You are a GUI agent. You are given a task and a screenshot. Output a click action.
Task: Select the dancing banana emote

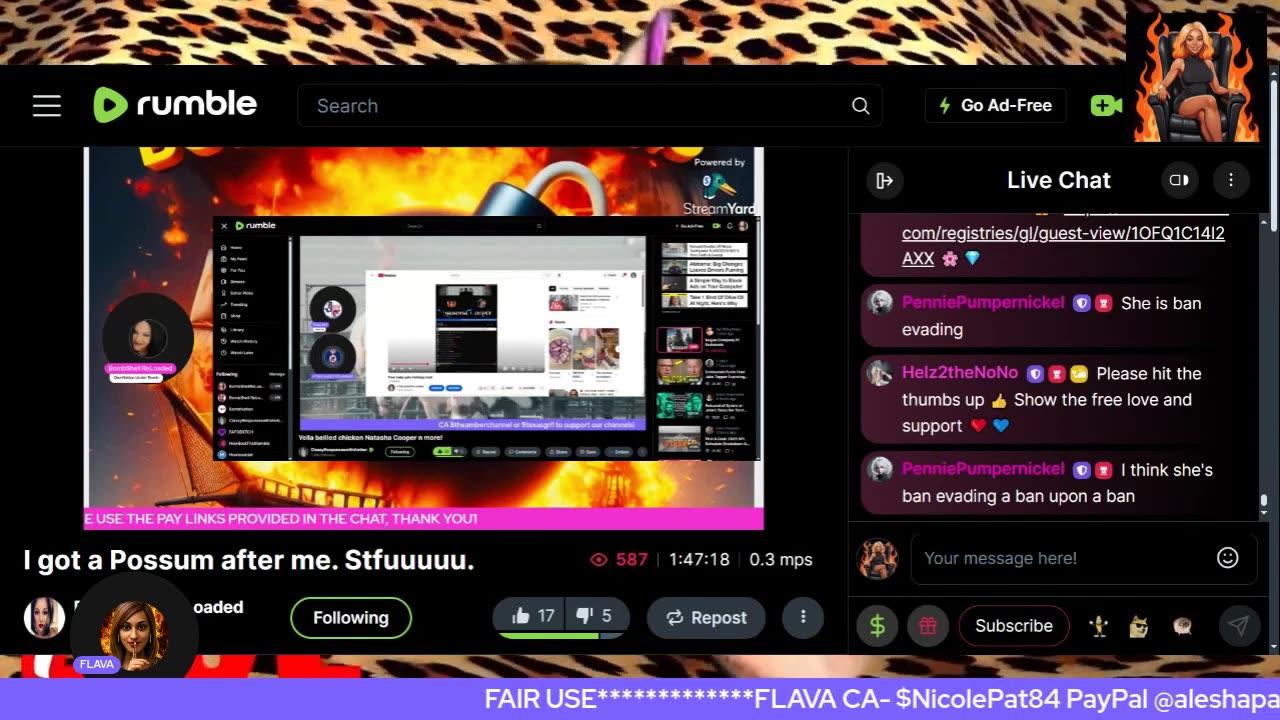coord(1100,626)
